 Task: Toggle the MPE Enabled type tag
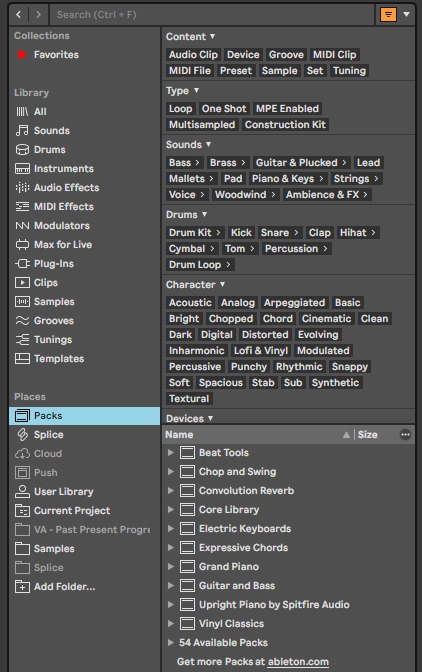[287, 109]
